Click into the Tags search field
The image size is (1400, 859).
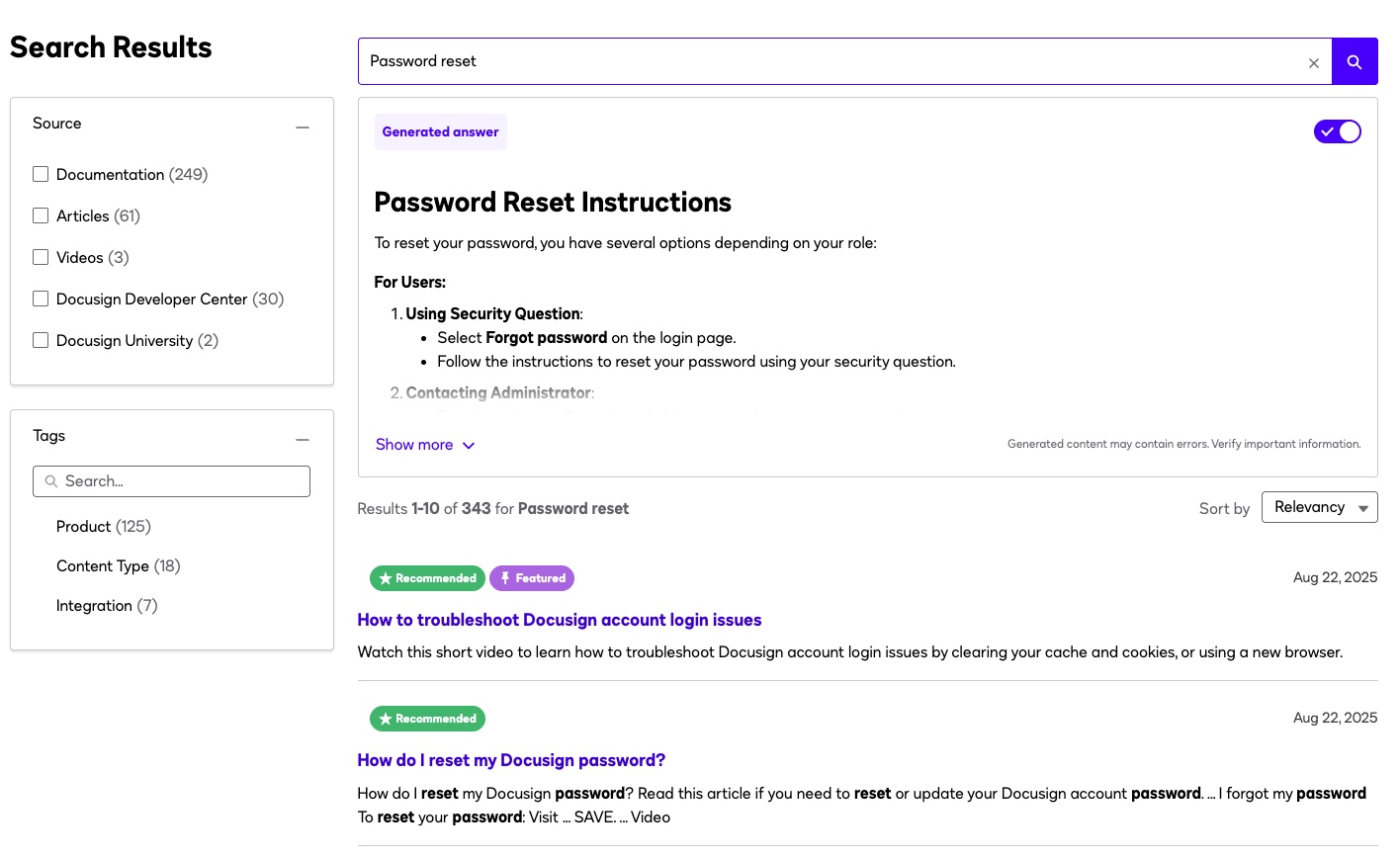tap(183, 481)
